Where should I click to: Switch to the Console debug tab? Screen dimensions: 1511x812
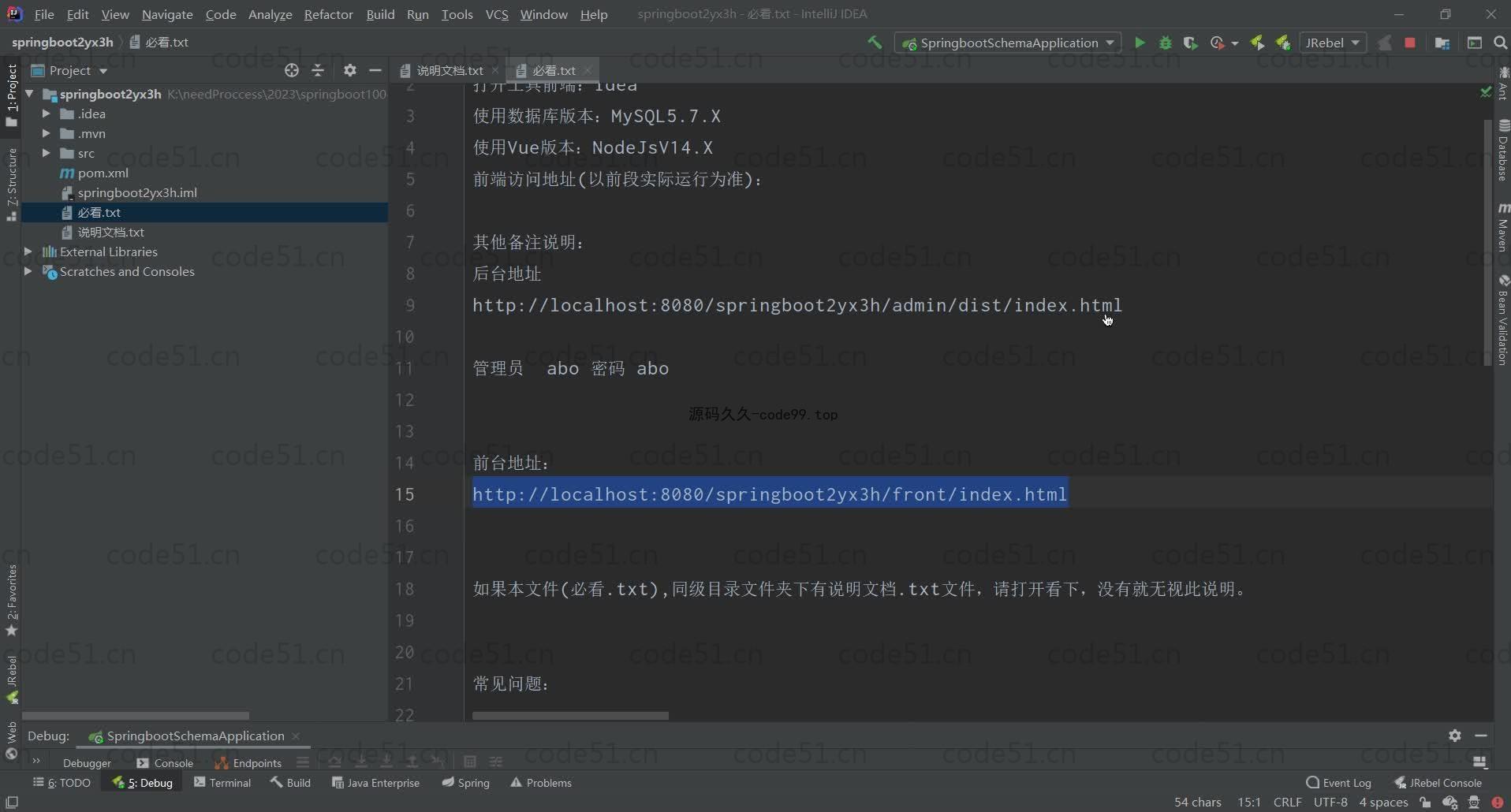click(x=165, y=762)
